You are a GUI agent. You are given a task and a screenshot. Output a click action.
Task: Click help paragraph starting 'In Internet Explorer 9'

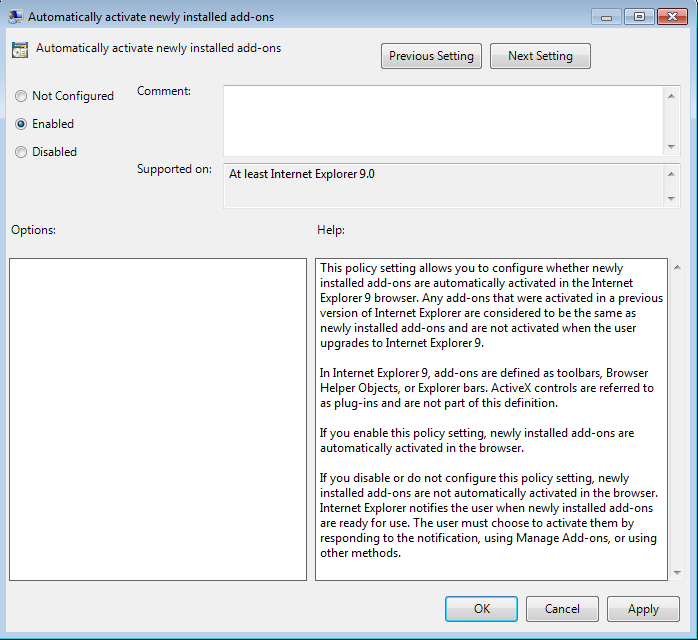[487, 388]
